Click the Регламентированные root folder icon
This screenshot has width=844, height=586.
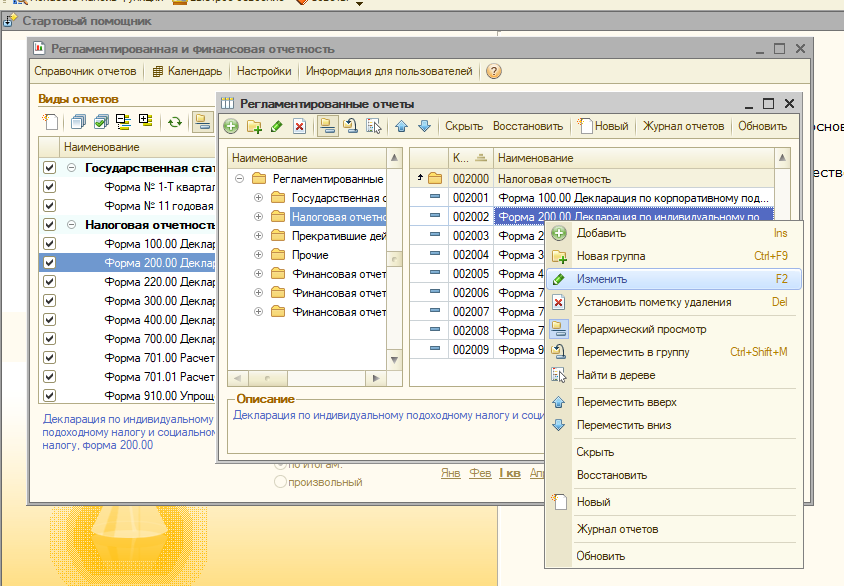259,178
